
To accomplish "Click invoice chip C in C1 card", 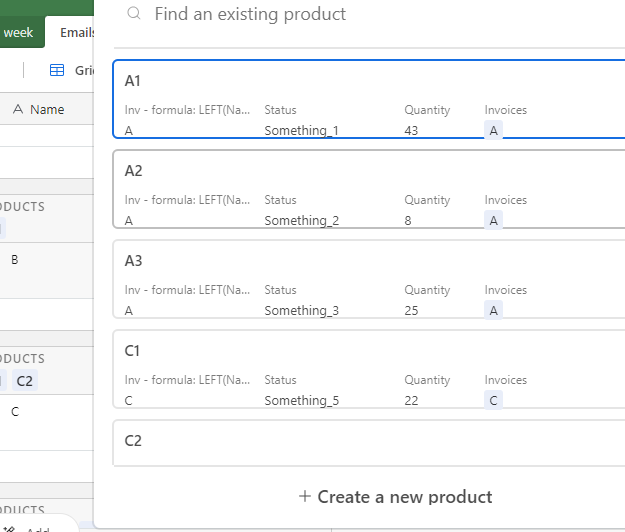I will (493, 400).
